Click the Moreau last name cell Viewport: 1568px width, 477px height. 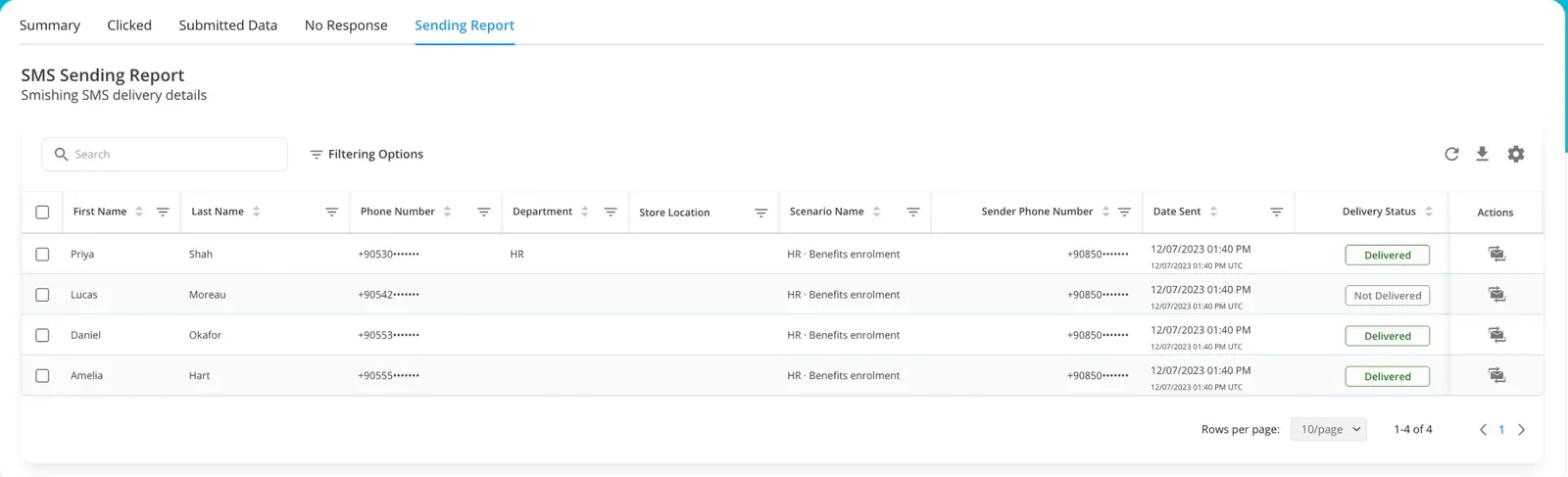click(208, 295)
